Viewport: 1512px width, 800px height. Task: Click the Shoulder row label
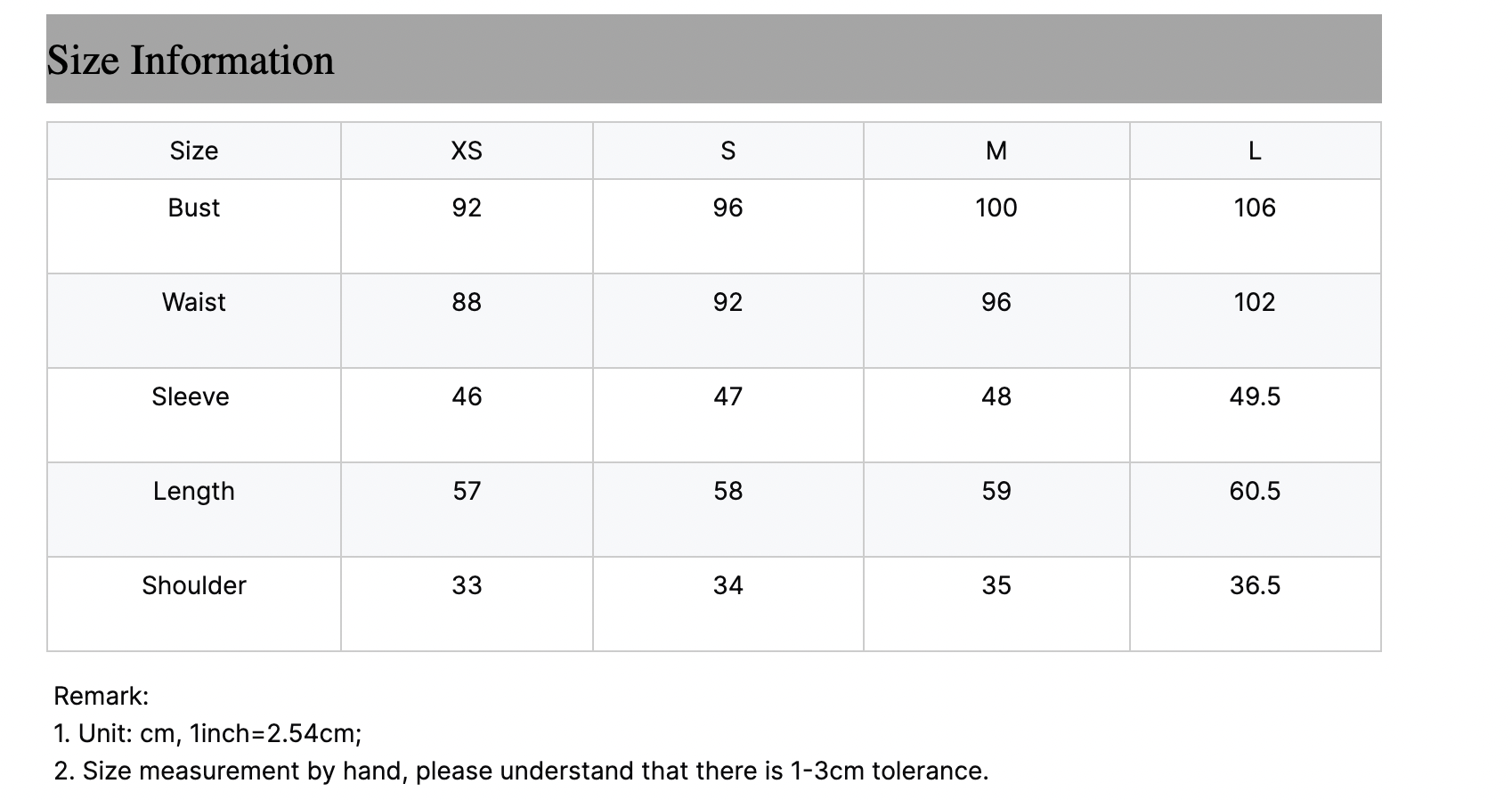pyautogui.click(x=193, y=585)
